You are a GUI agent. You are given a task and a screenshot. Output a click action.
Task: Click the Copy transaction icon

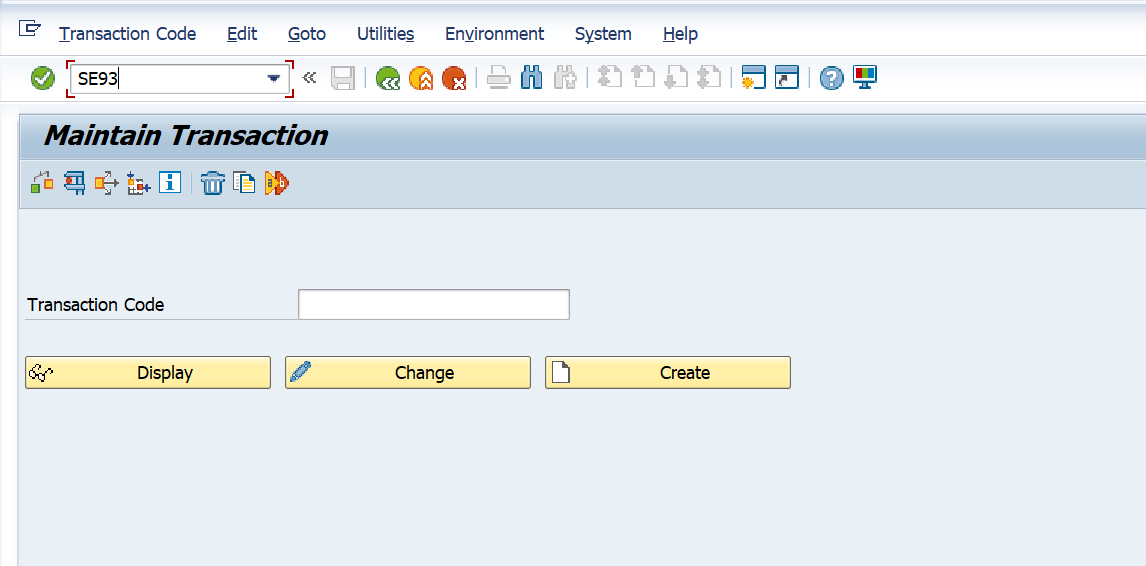(244, 183)
